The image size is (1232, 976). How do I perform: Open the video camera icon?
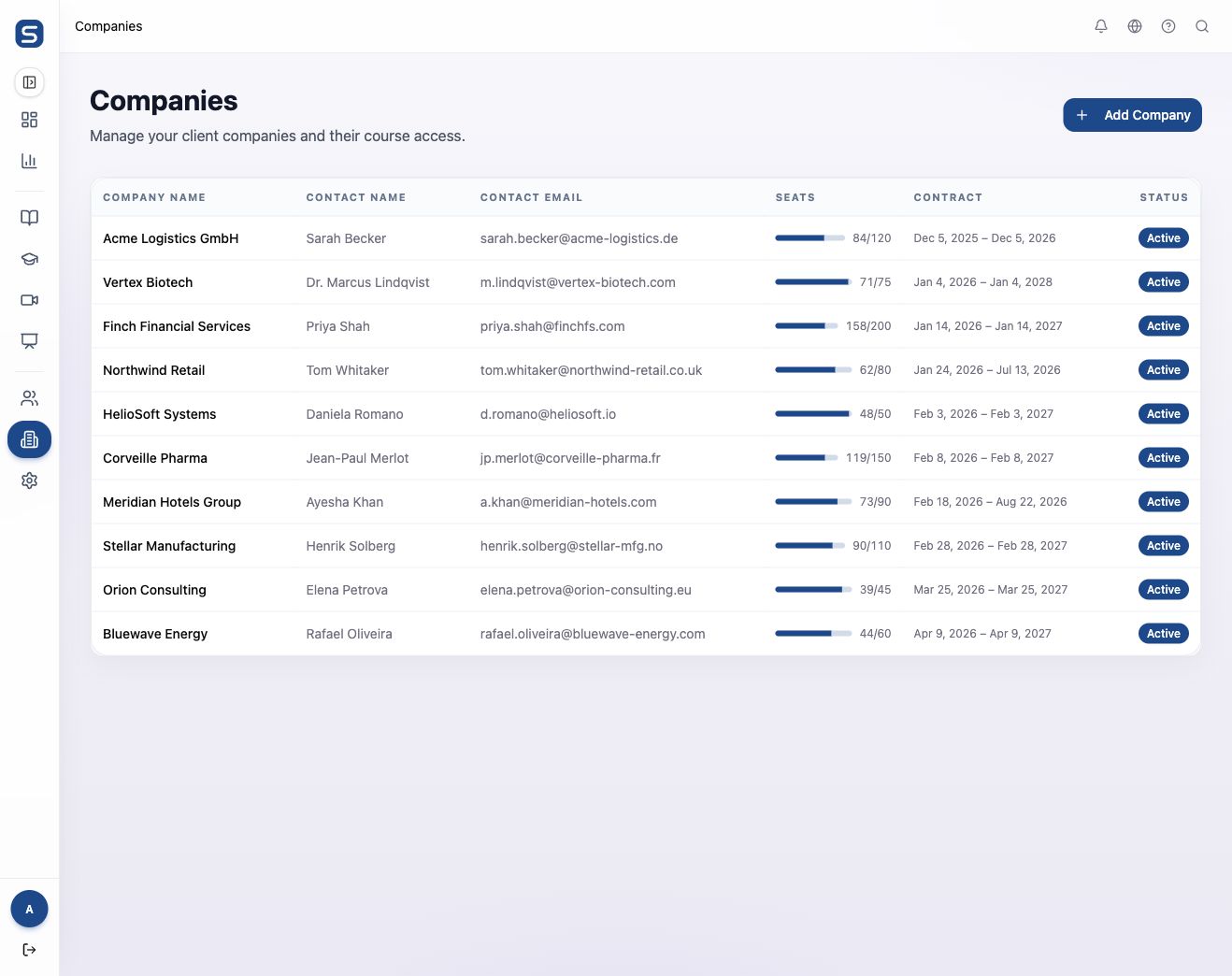coord(30,300)
